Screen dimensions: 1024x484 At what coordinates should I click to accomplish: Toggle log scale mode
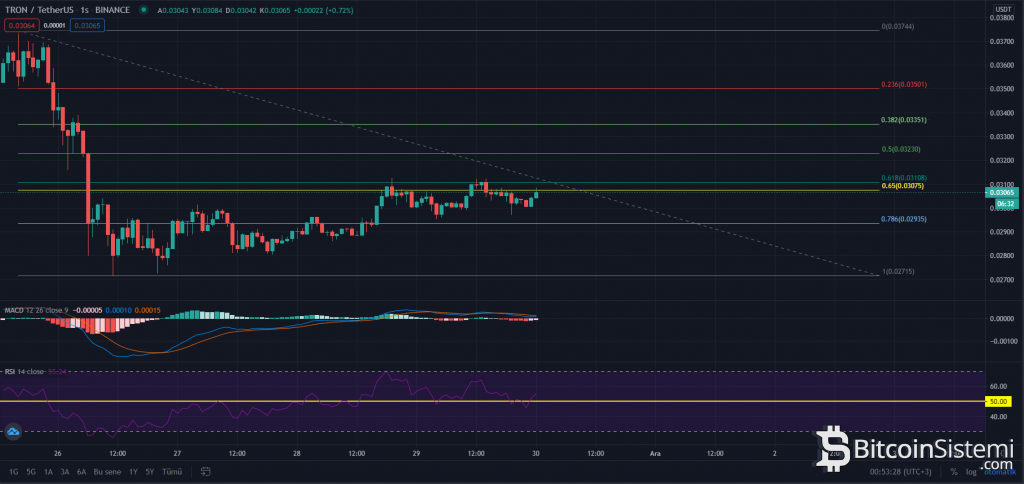coord(972,472)
